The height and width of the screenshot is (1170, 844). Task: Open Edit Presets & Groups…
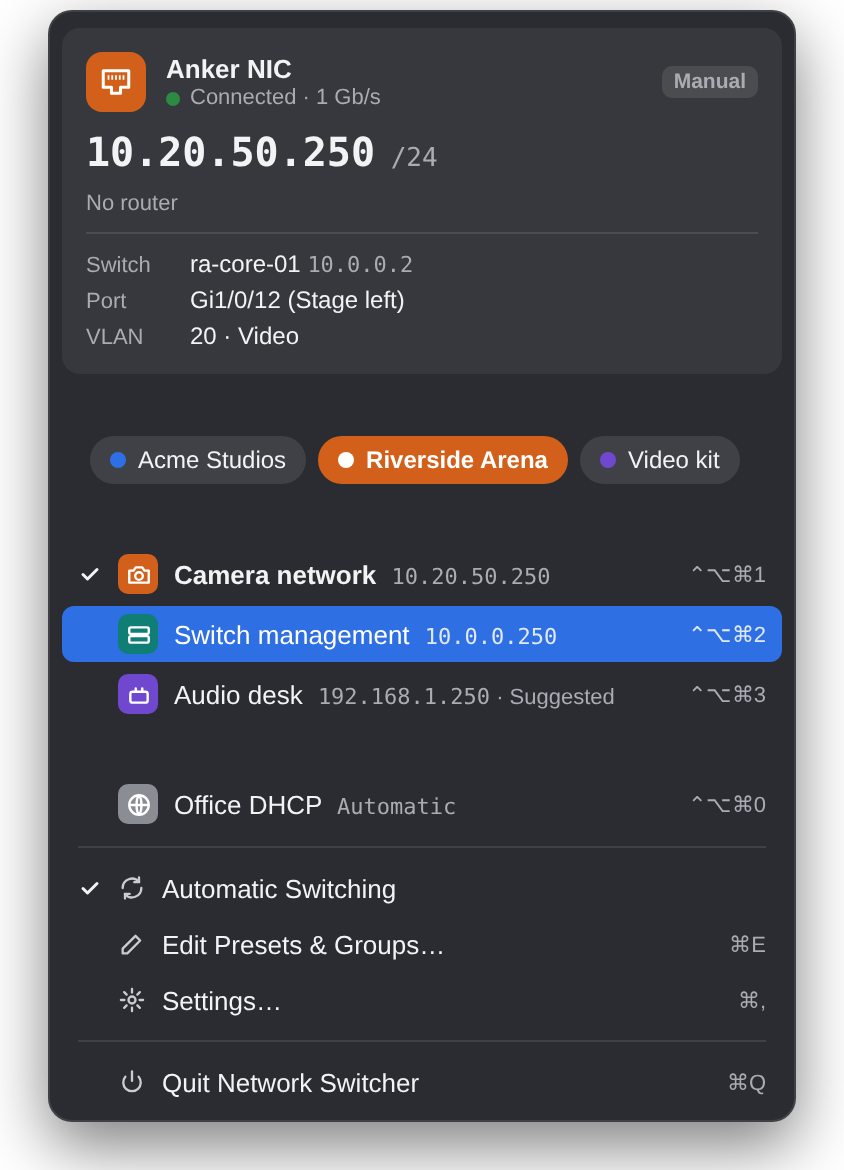(422, 945)
